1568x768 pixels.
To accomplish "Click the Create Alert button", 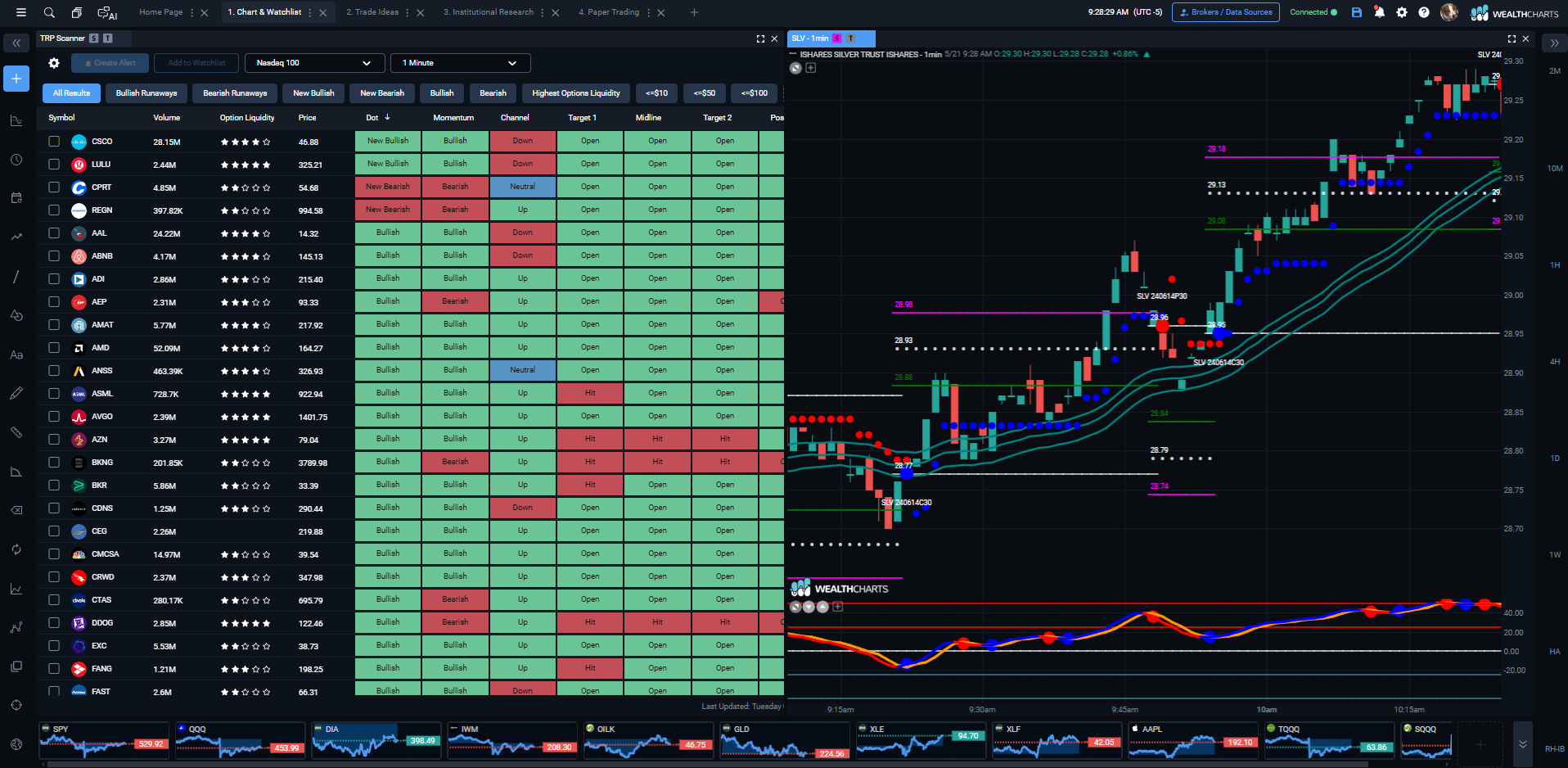I will (110, 63).
